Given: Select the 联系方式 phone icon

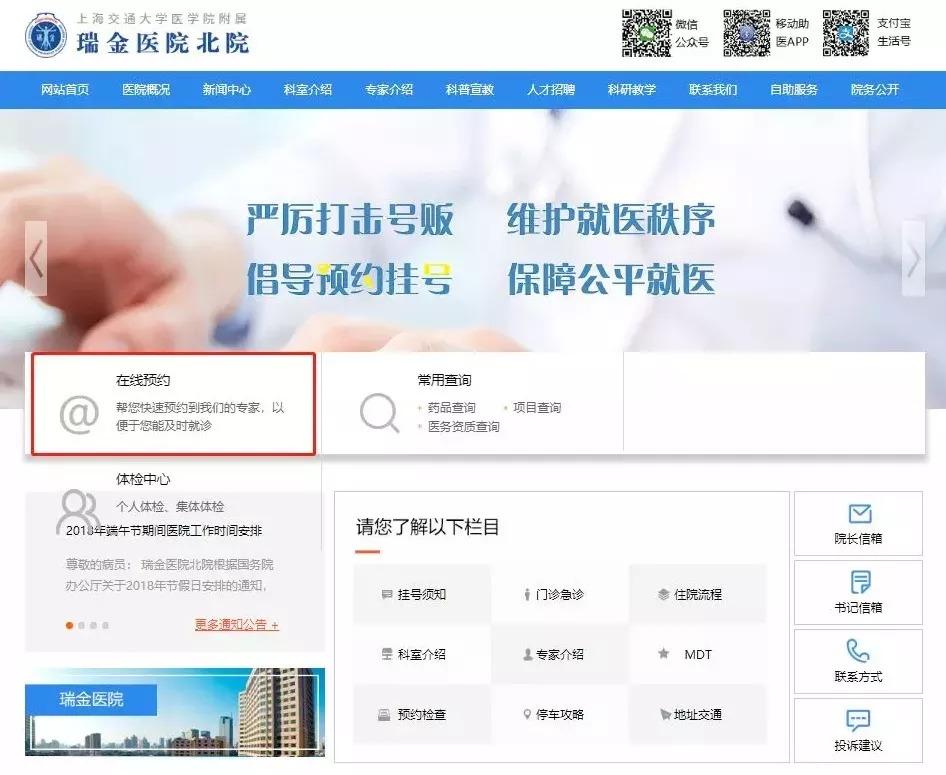Looking at the screenshot, I should tap(857, 653).
